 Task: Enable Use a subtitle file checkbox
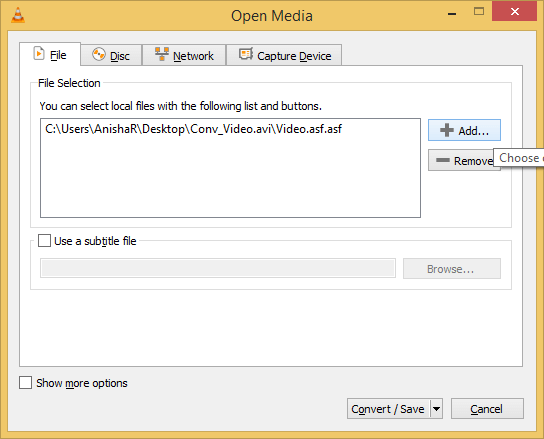click(44, 240)
